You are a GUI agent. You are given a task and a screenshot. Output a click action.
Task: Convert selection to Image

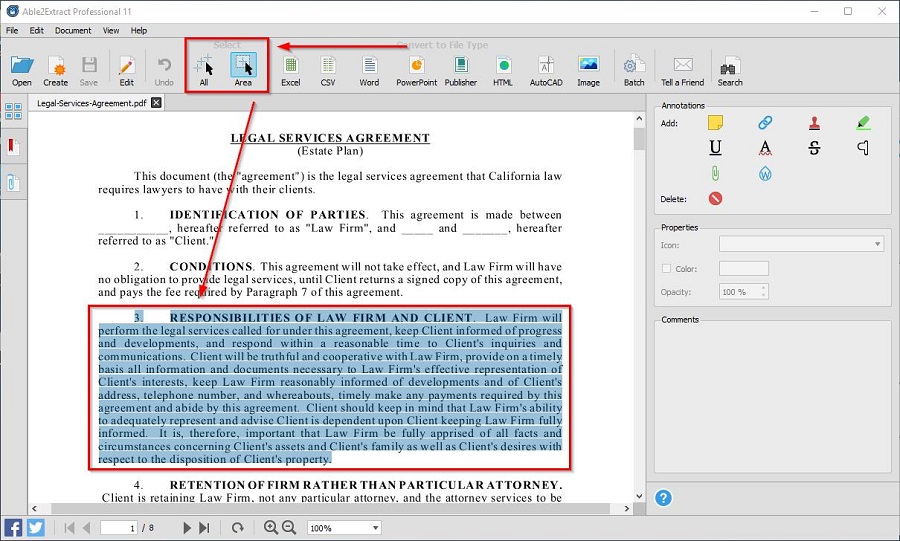point(588,71)
